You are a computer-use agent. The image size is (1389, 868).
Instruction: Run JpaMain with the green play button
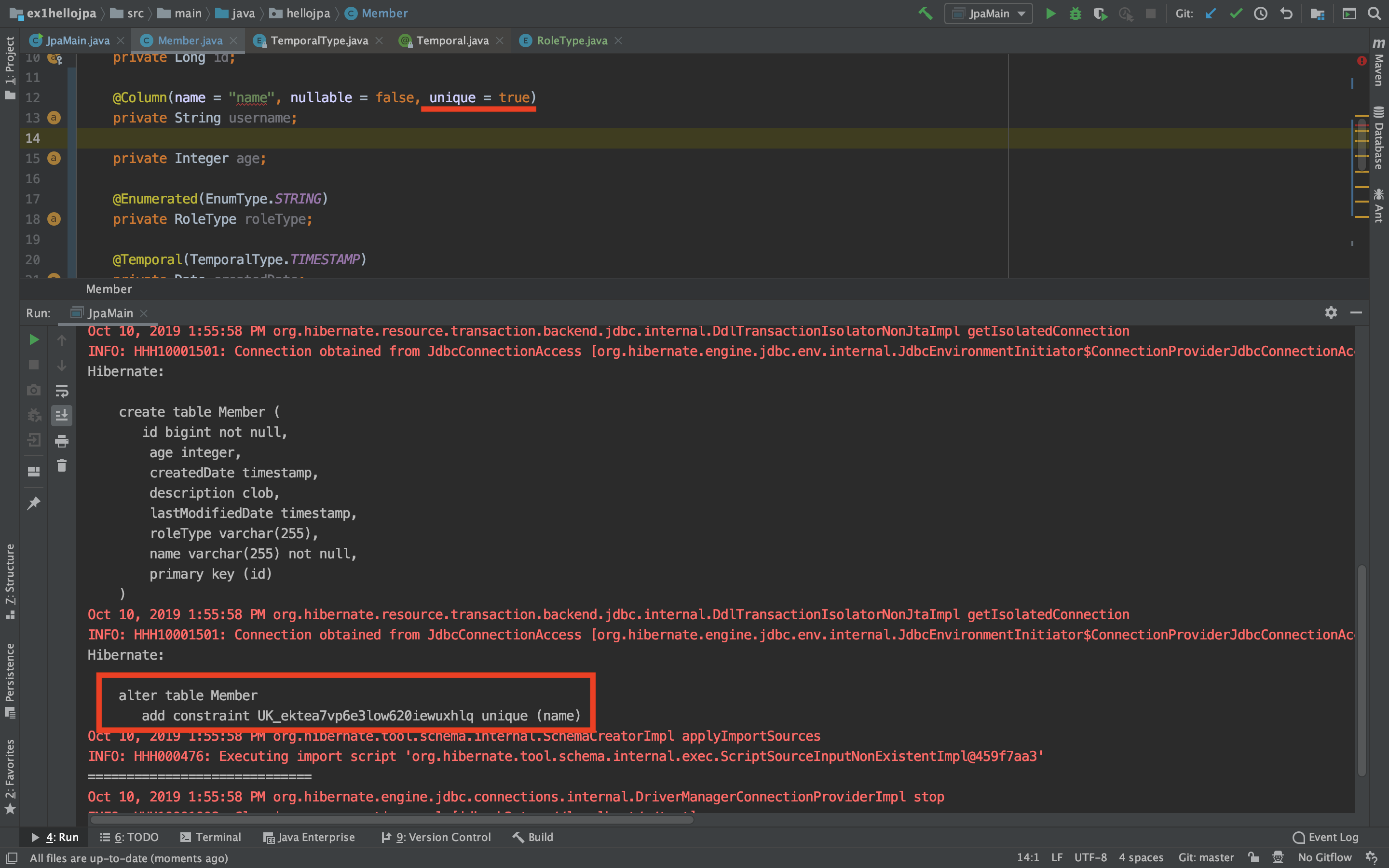1050,13
